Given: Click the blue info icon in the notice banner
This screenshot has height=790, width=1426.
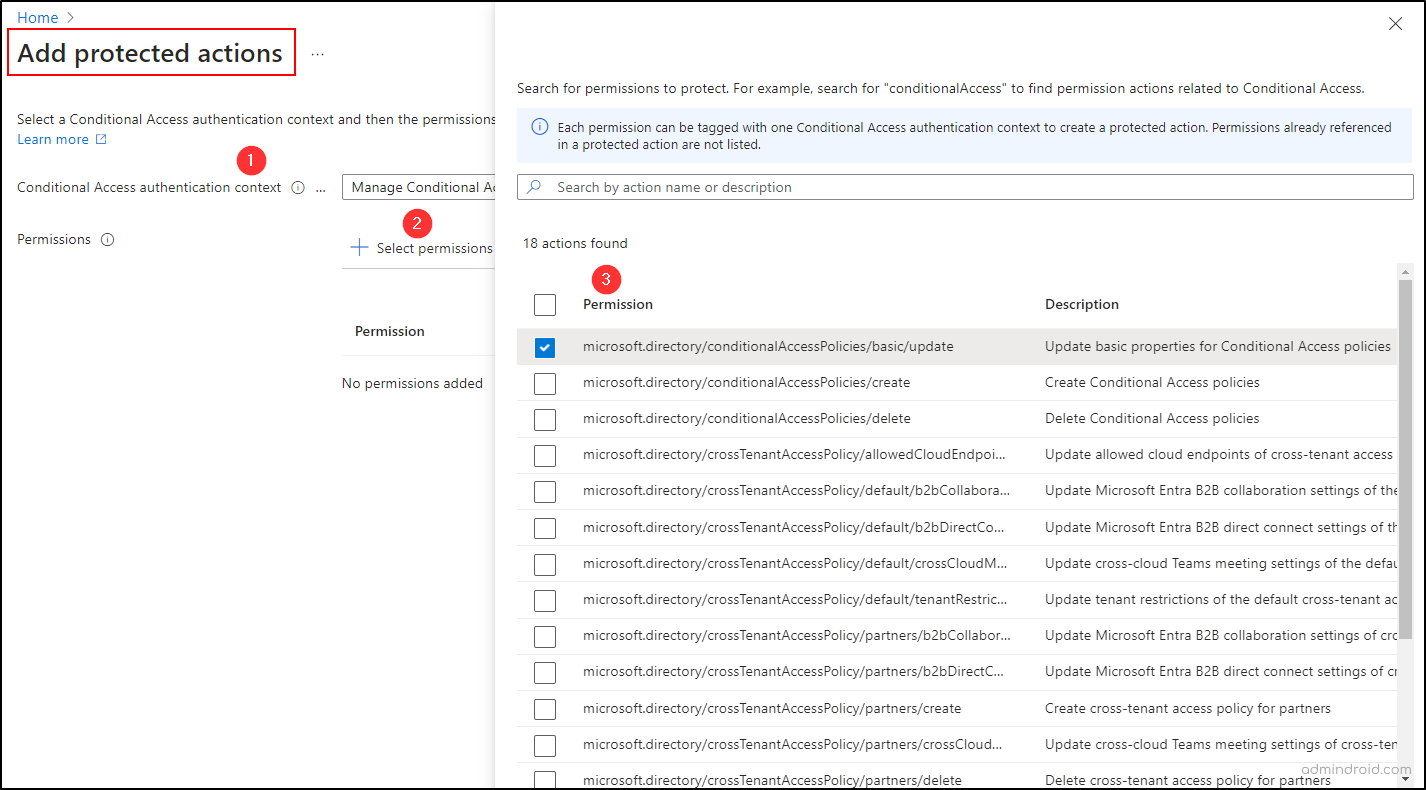Looking at the screenshot, I should pyautogui.click(x=540, y=127).
